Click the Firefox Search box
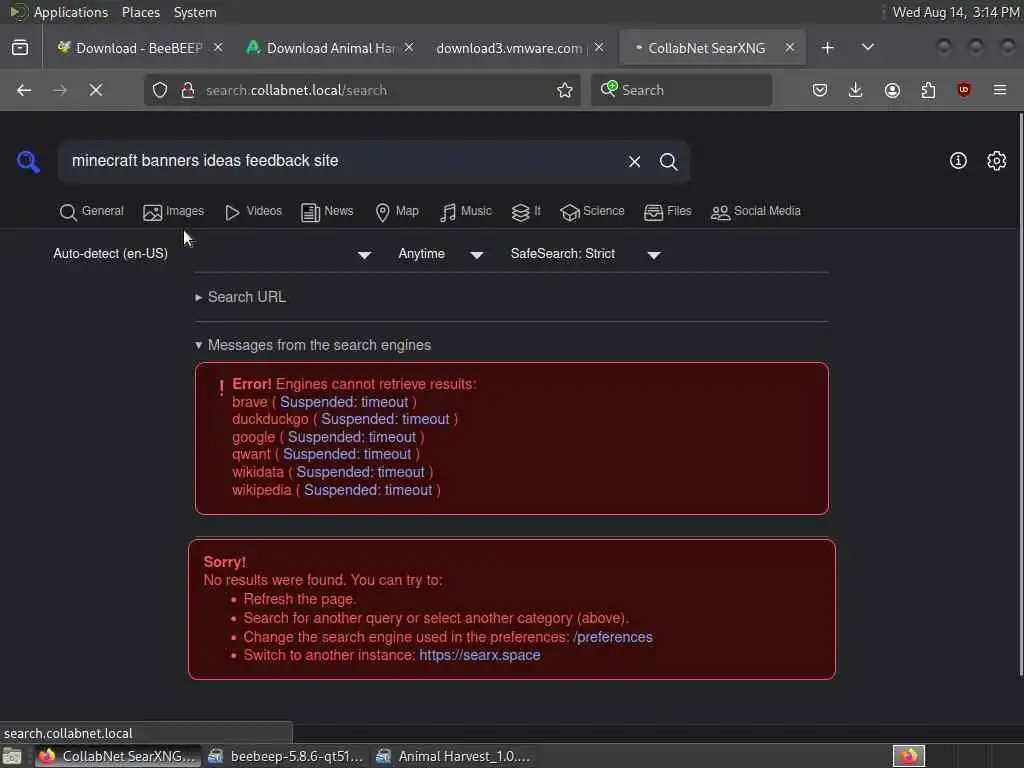Image resolution: width=1024 pixels, height=768 pixels. click(682, 90)
